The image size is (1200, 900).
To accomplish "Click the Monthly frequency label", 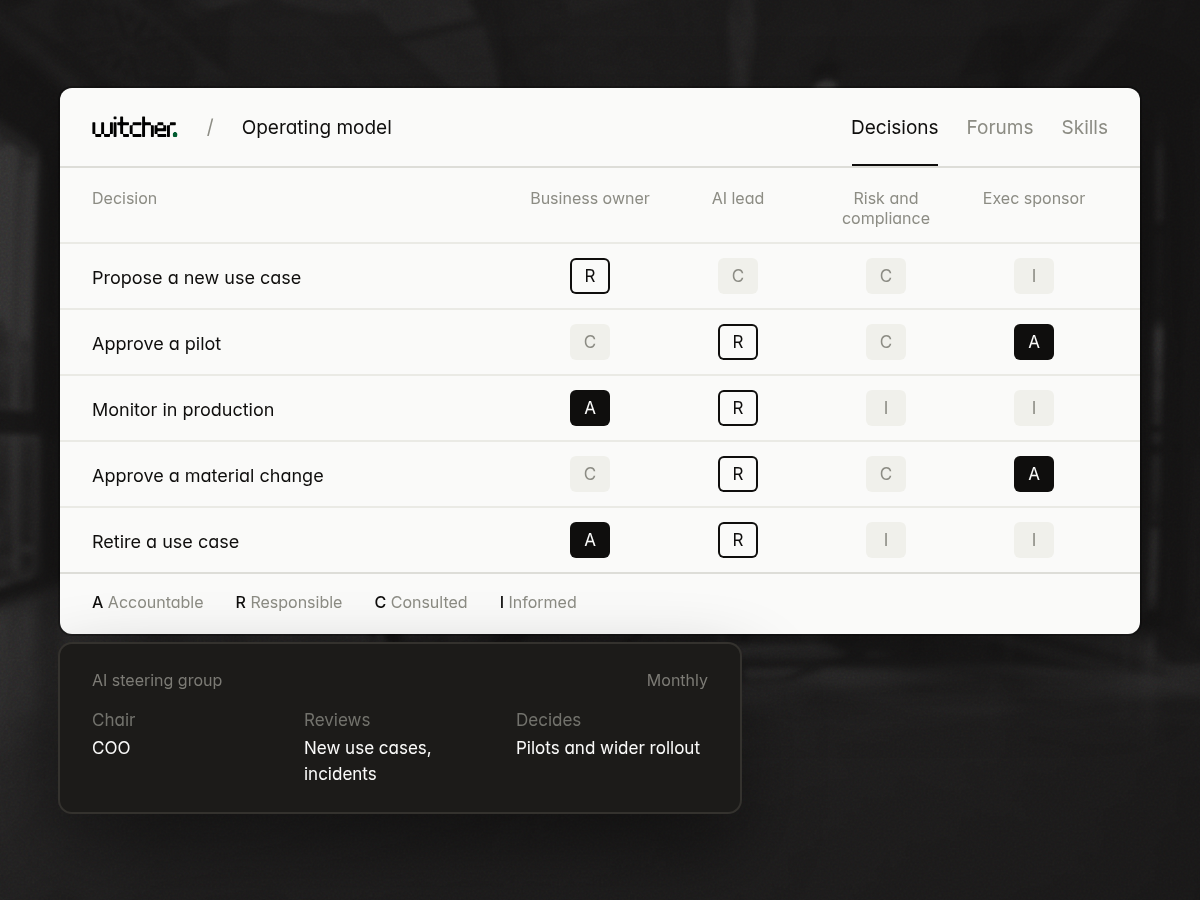I will (677, 680).
